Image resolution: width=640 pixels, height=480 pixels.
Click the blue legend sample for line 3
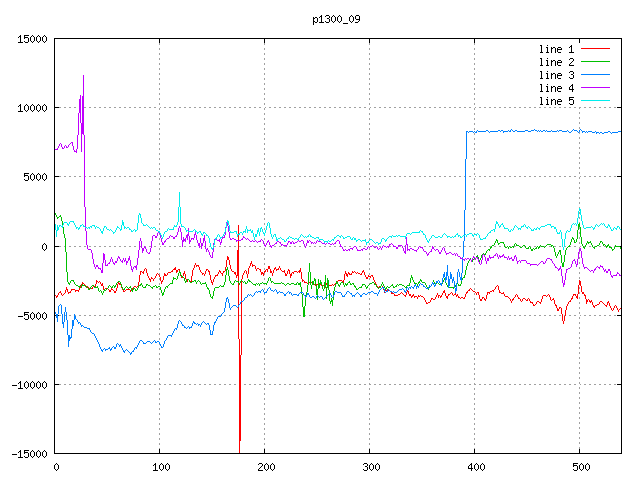click(x=595, y=75)
